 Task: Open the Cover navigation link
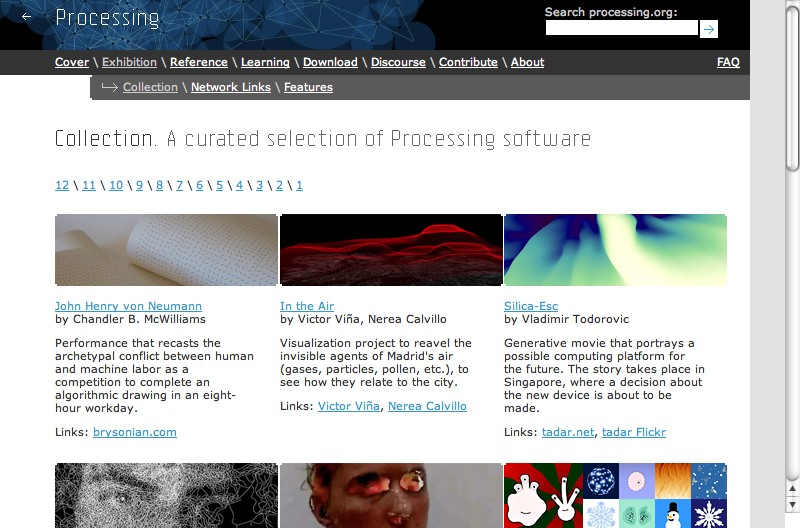pyautogui.click(x=72, y=62)
